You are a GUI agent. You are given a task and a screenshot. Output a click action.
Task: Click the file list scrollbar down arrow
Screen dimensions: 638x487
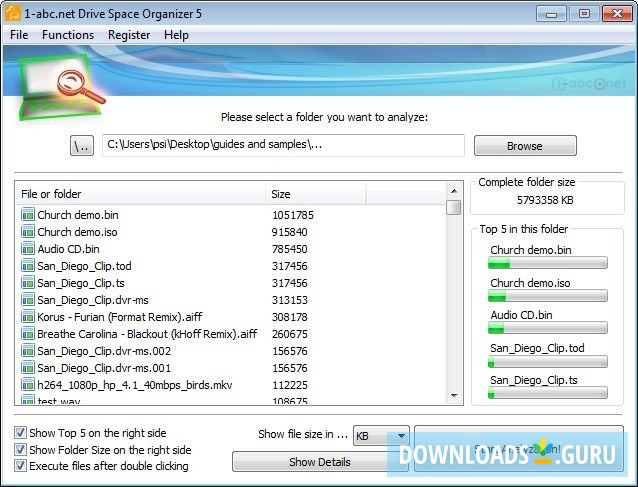(454, 395)
